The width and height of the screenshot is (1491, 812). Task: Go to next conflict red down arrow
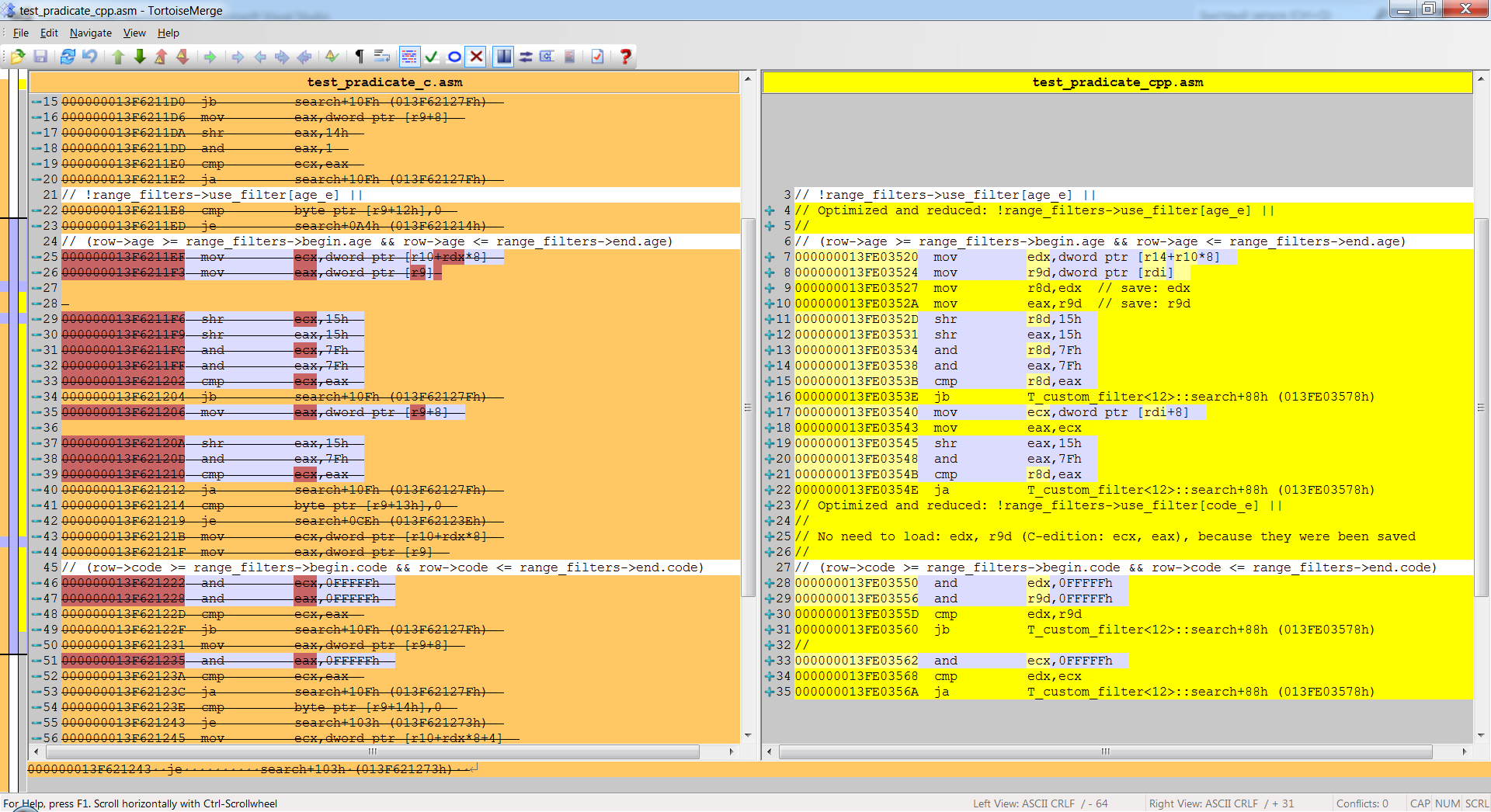pyautogui.click(x=182, y=57)
